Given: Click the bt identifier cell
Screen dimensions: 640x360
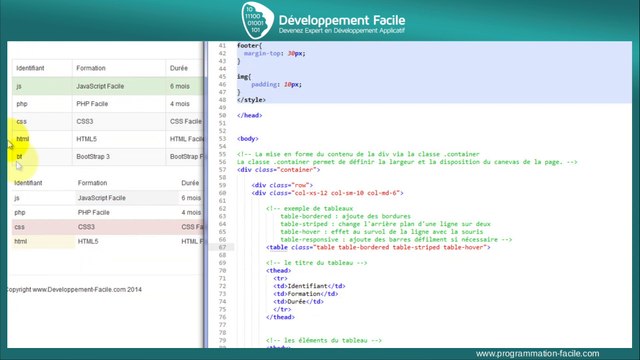Looking at the screenshot, I should point(42,157).
